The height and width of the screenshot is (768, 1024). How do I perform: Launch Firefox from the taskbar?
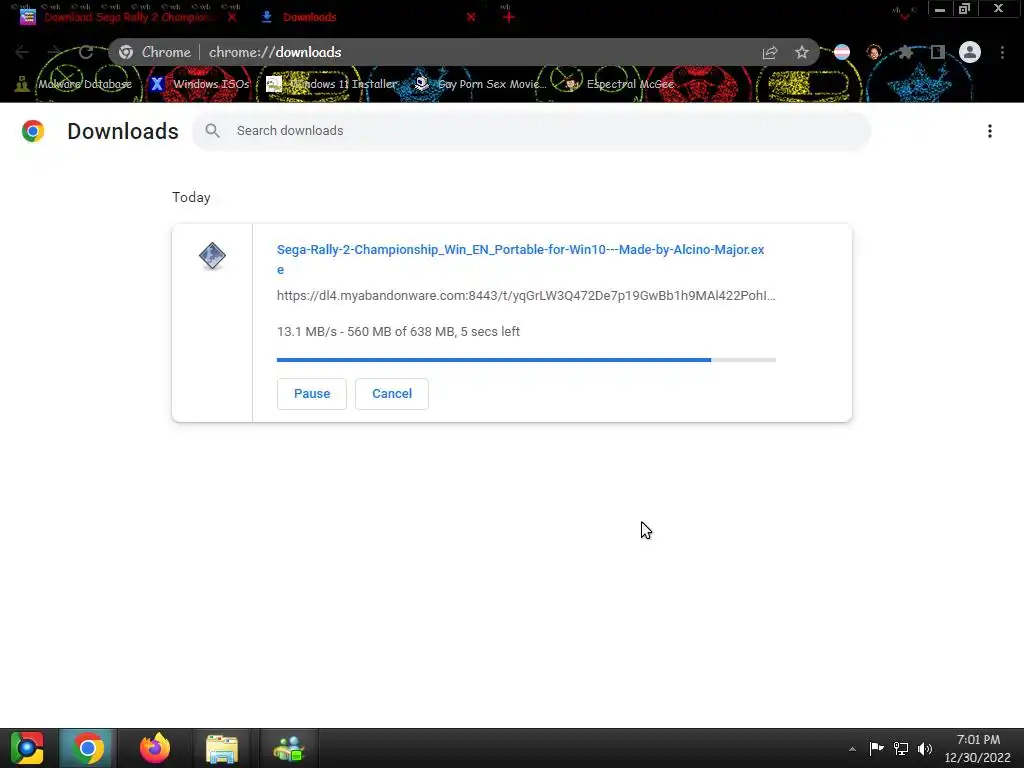point(155,748)
